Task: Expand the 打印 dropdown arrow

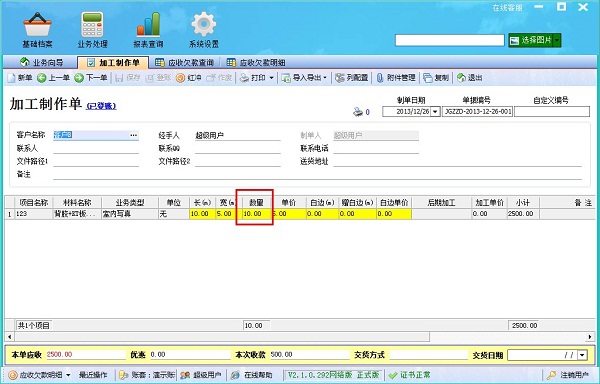Action: pos(271,78)
